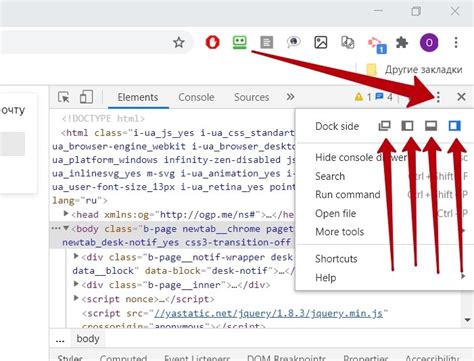The height and width of the screenshot is (361, 474).
Task: Dock DevTools to the right
Action: (454, 126)
